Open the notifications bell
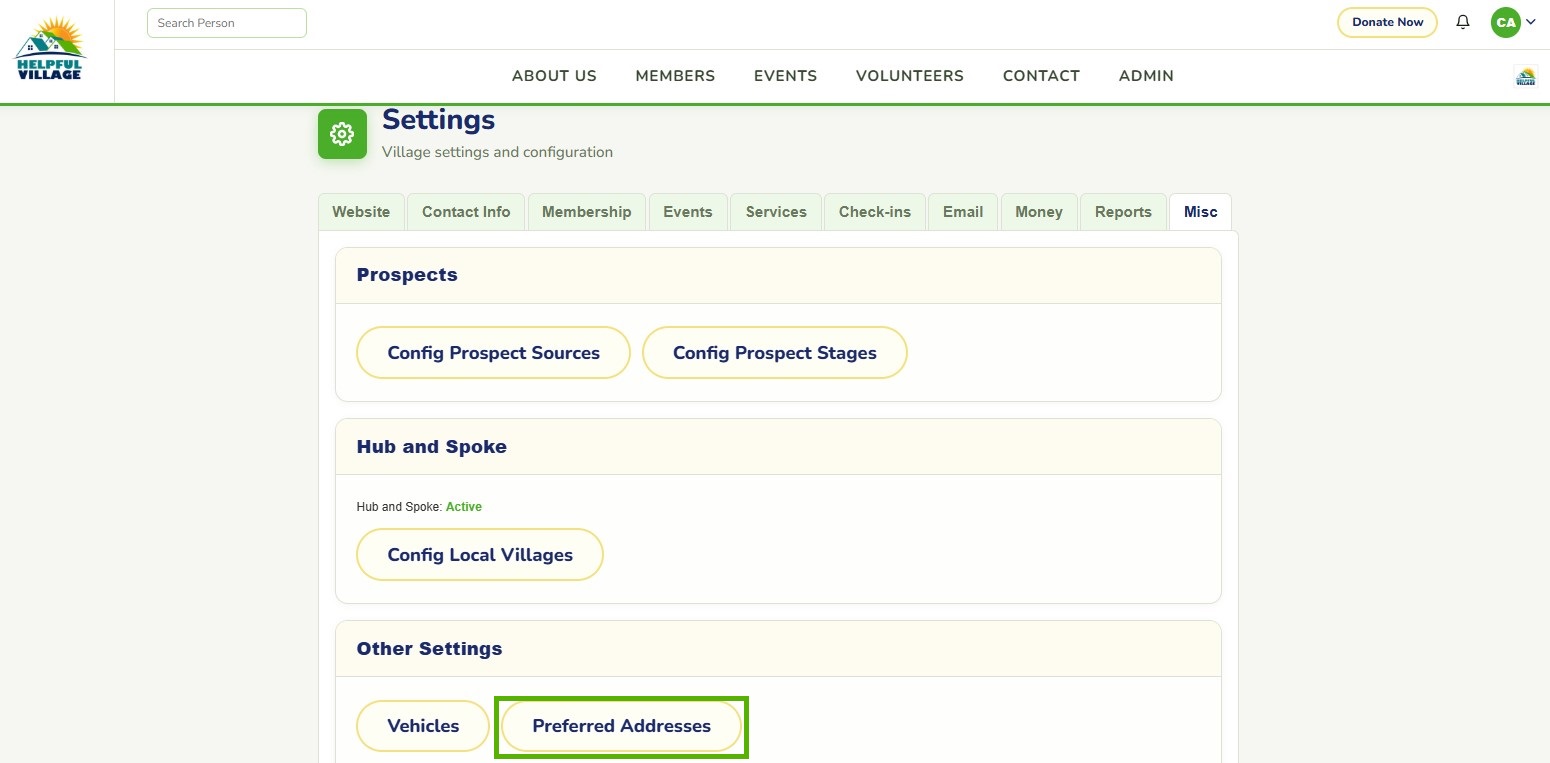This screenshot has width=1550, height=763. point(1463,22)
